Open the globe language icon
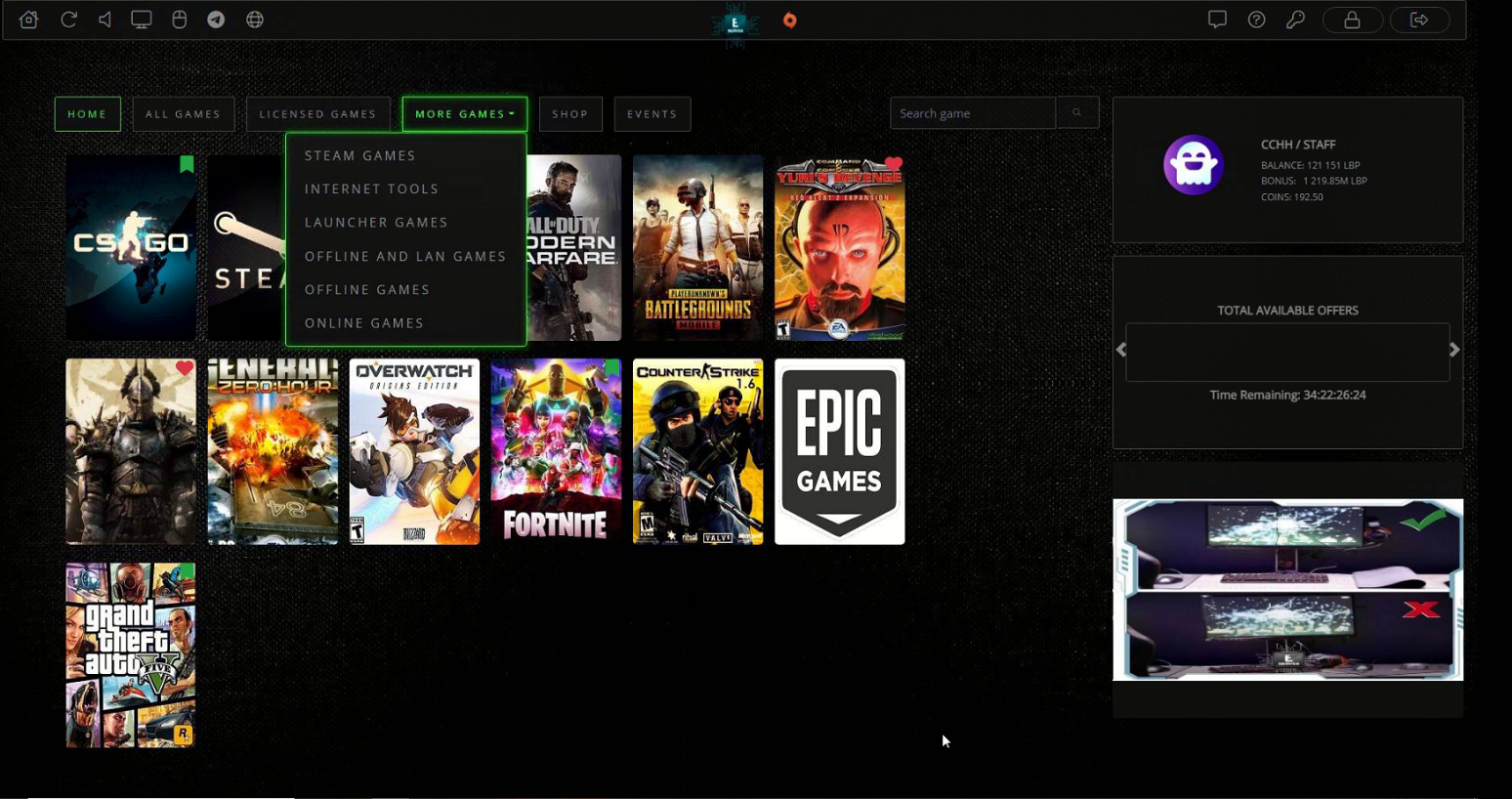Image resolution: width=1512 pixels, height=799 pixels. tap(255, 20)
